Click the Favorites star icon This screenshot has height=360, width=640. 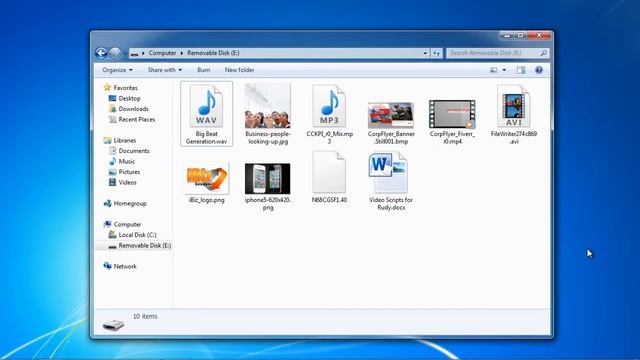[x=107, y=87]
